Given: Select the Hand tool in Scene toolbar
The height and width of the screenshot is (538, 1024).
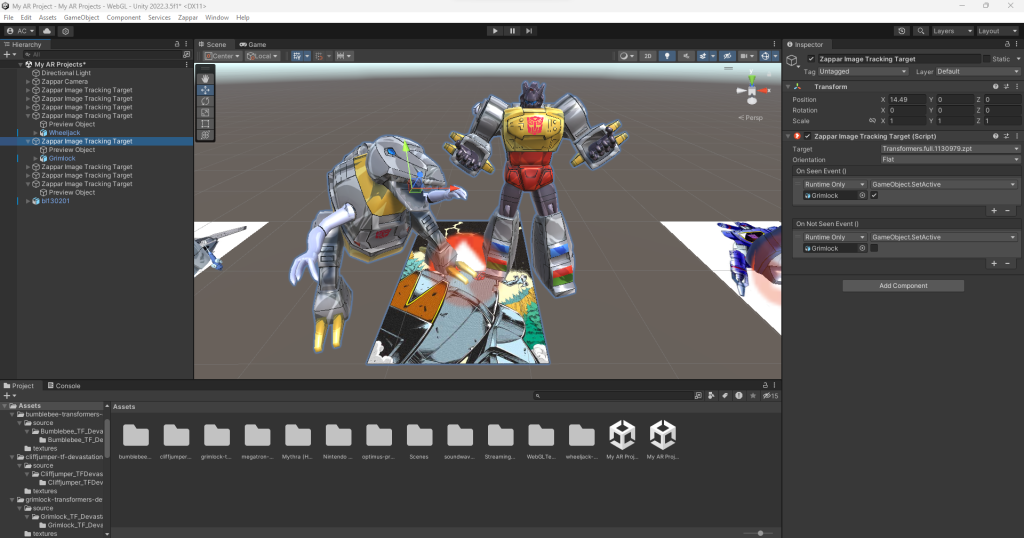Looking at the screenshot, I should [x=205, y=78].
